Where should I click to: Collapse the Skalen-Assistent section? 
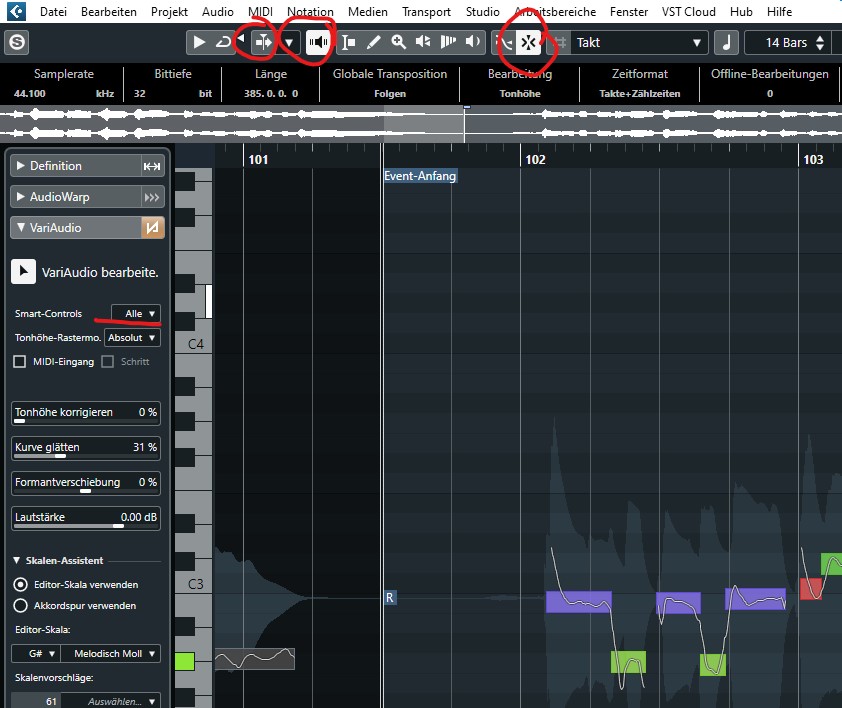pyautogui.click(x=17, y=560)
